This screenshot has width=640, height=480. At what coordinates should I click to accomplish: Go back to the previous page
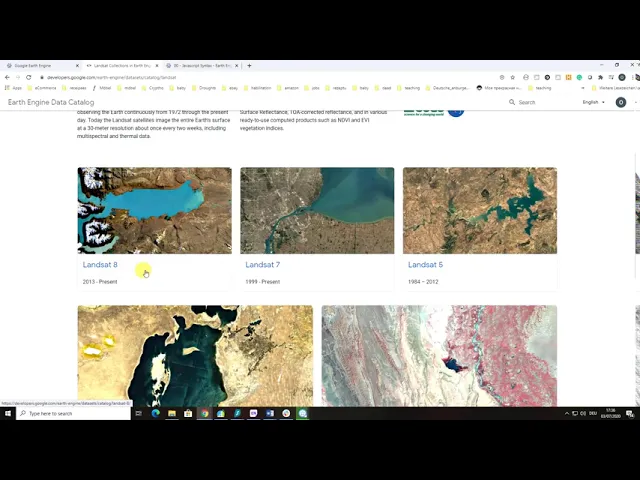pos(7,77)
